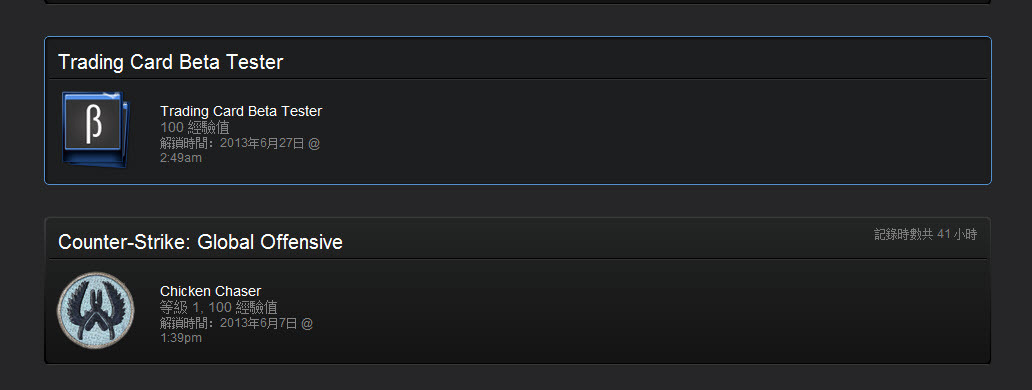The width and height of the screenshot is (1032, 390).
Task: Select the 100 經驗值 text under beta badge
Action: coord(195,128)
